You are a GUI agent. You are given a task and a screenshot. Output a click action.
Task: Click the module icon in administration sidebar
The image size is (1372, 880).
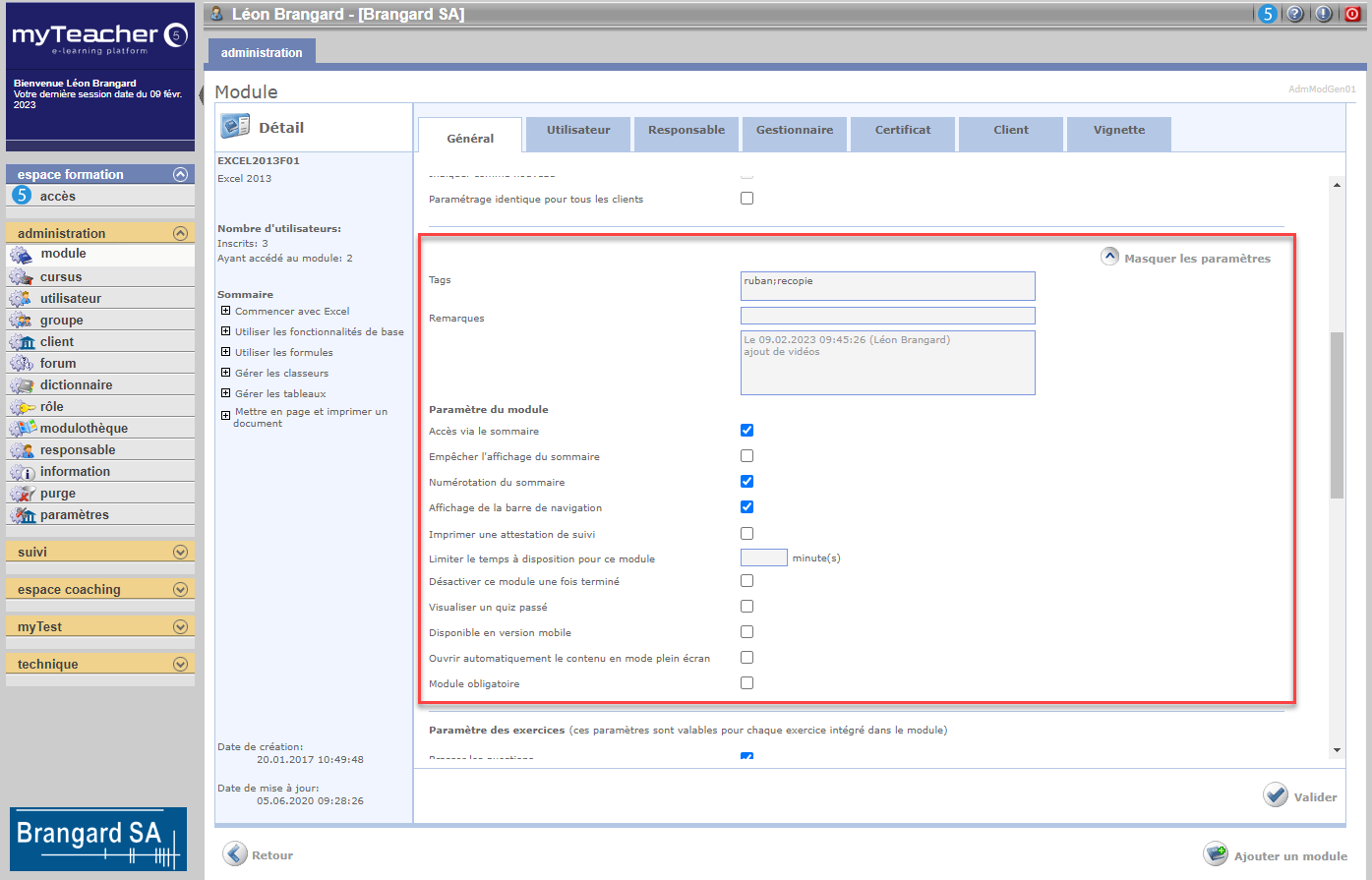point(22,255)
